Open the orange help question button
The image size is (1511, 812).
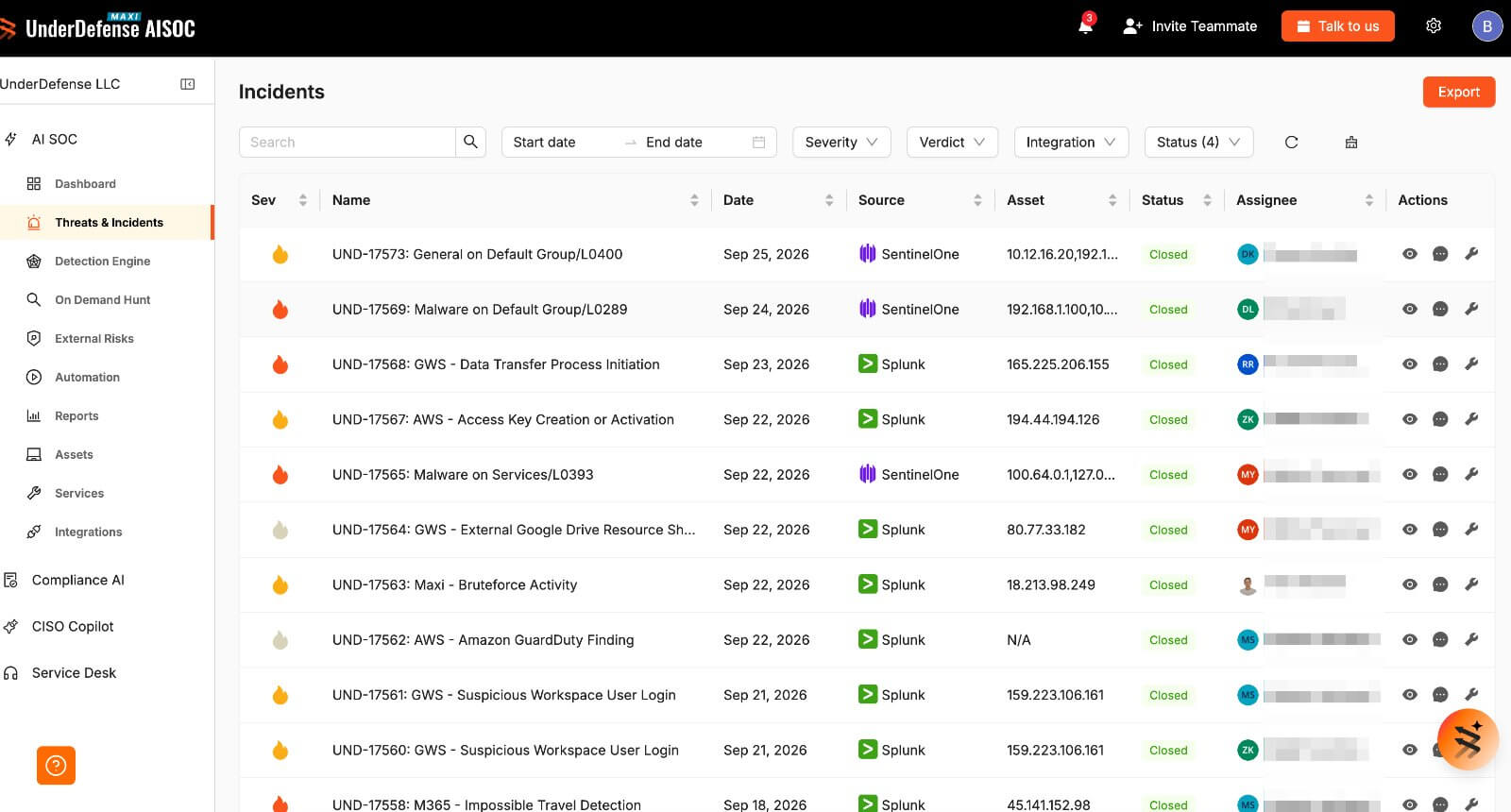pyautogui.click(x=56, y=766)
